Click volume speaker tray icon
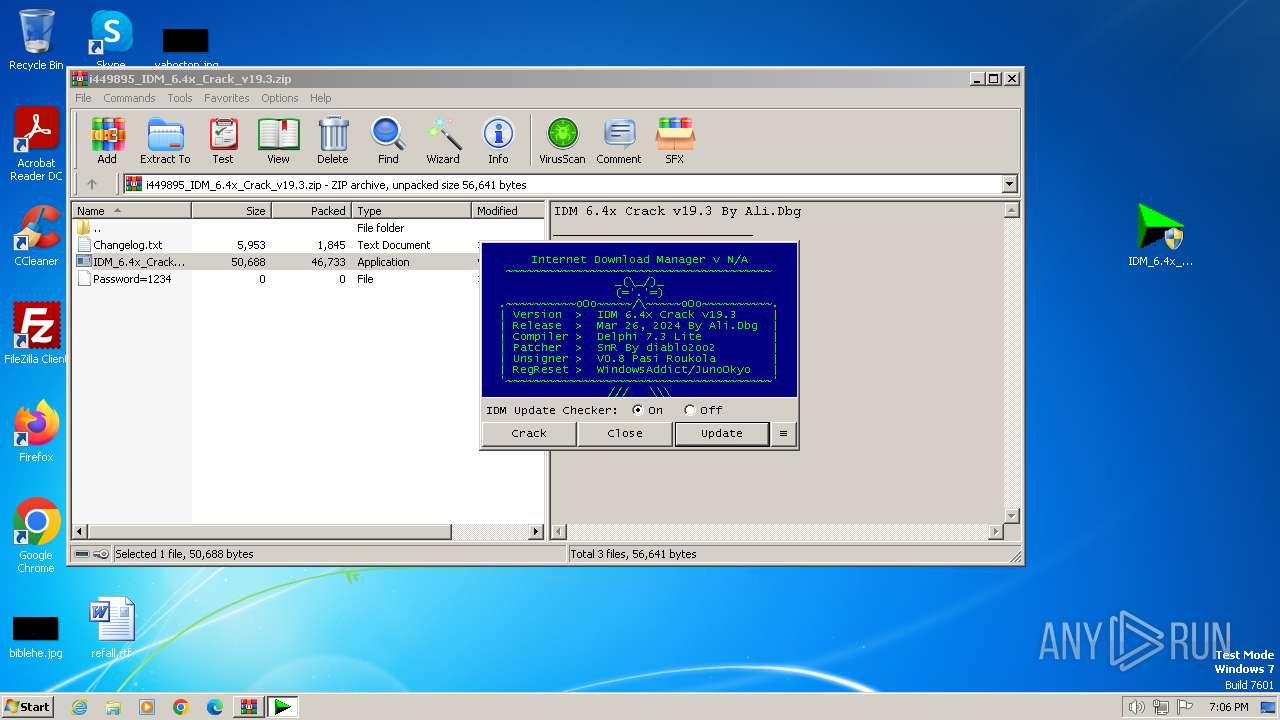Screen dimensions: 1280x720 pos(1136,707)
